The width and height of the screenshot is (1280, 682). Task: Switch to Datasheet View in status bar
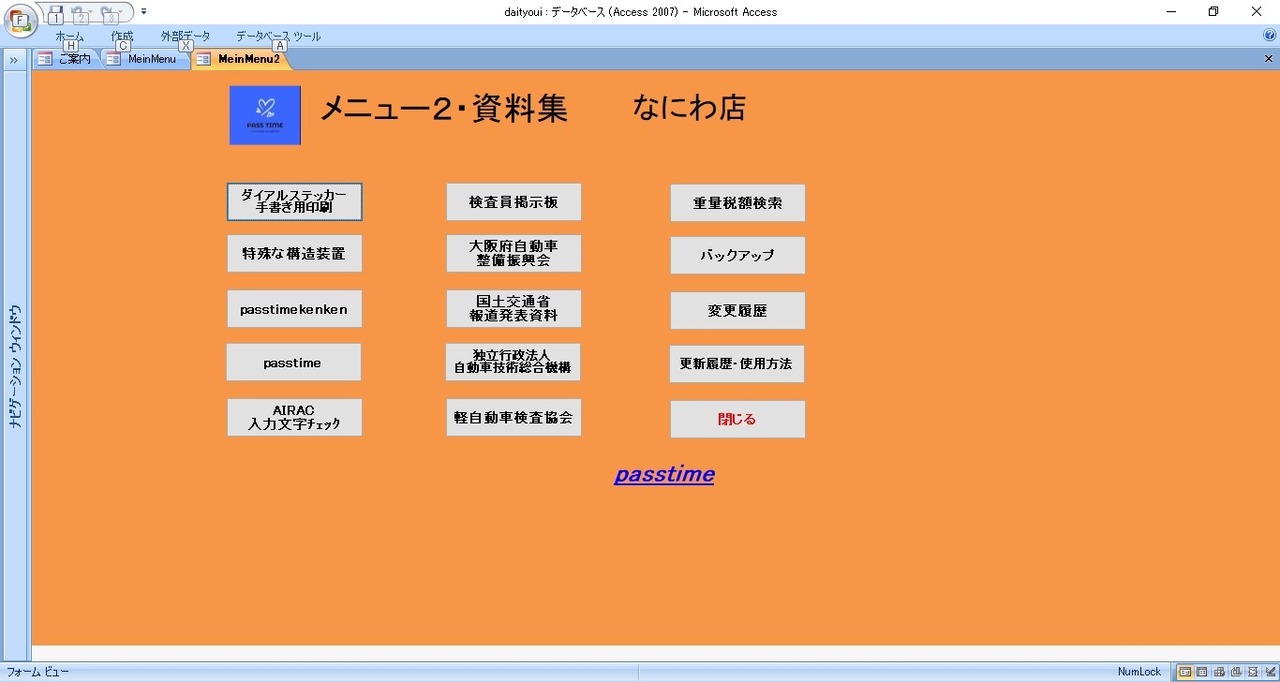[x=1202, y=672]
